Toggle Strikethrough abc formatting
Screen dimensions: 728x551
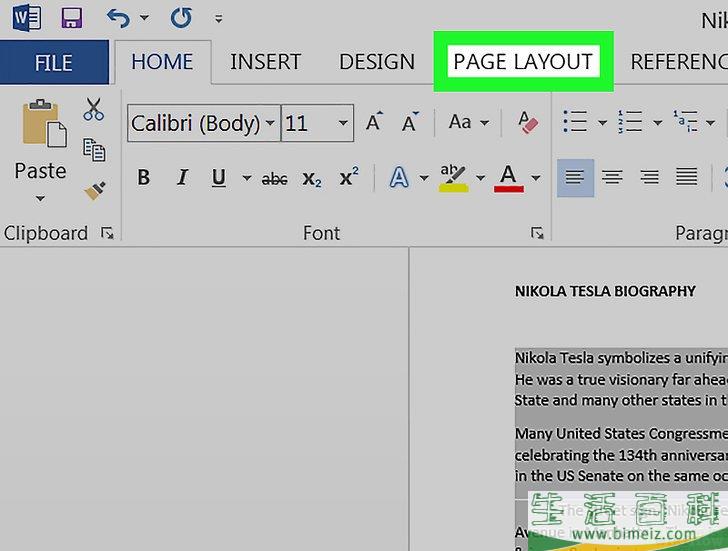coord(274,178)
